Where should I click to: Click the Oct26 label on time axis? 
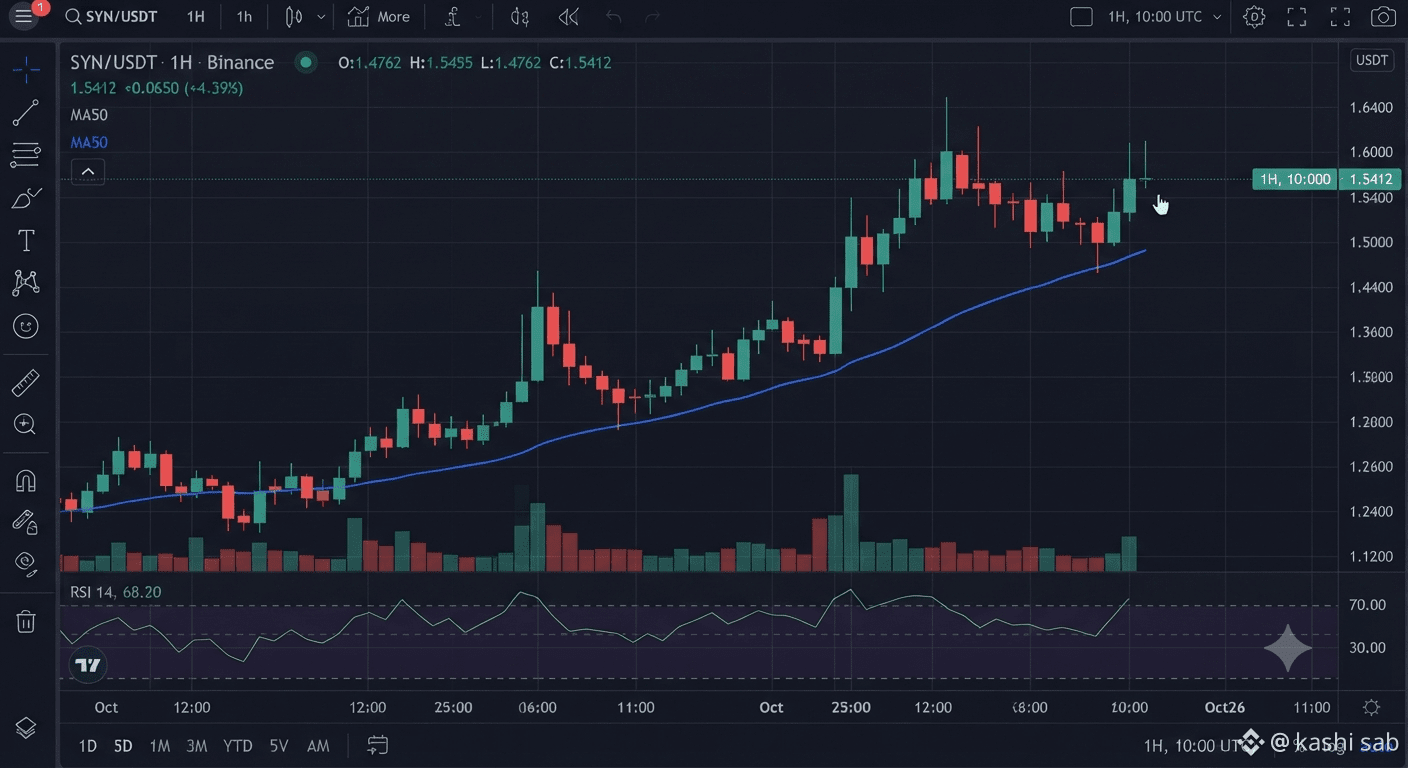1225,707
